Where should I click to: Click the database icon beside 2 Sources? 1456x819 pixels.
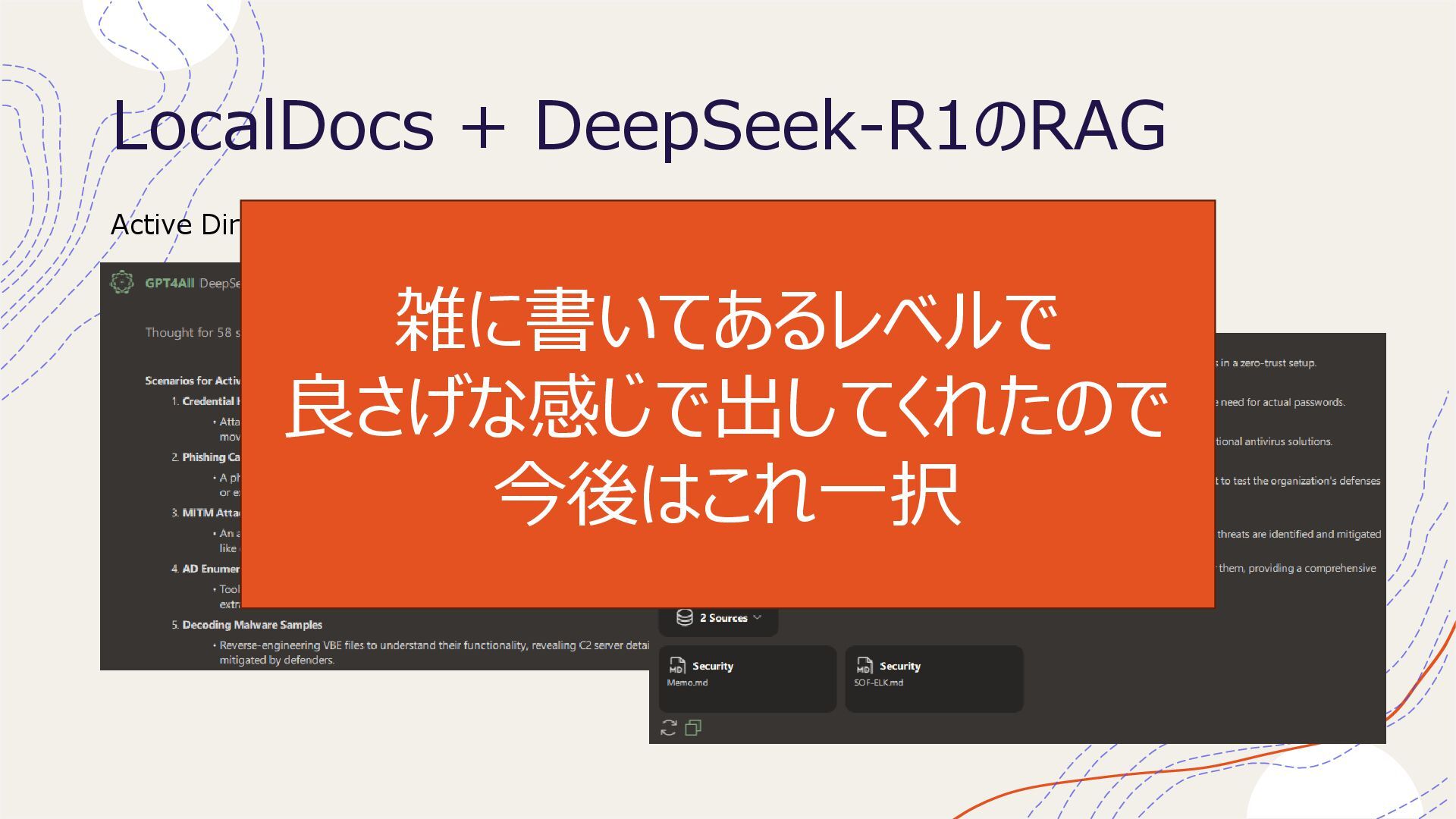tap(684, 617)
